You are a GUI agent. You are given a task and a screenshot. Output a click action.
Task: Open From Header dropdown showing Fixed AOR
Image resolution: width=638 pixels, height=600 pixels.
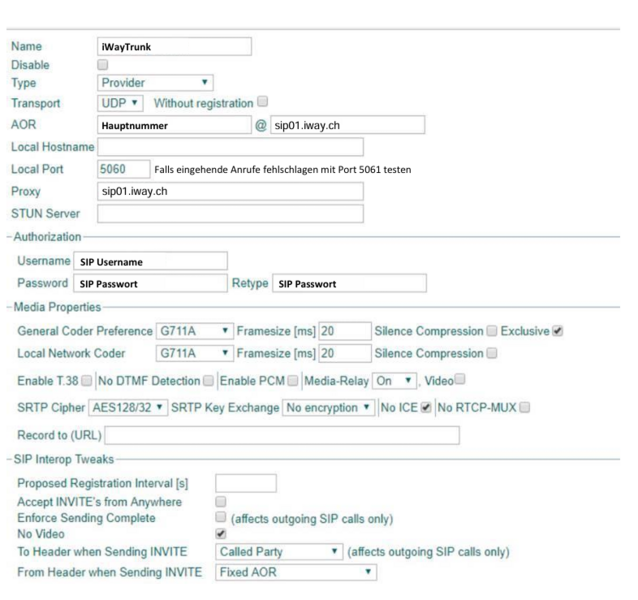[x=296, y=572]
